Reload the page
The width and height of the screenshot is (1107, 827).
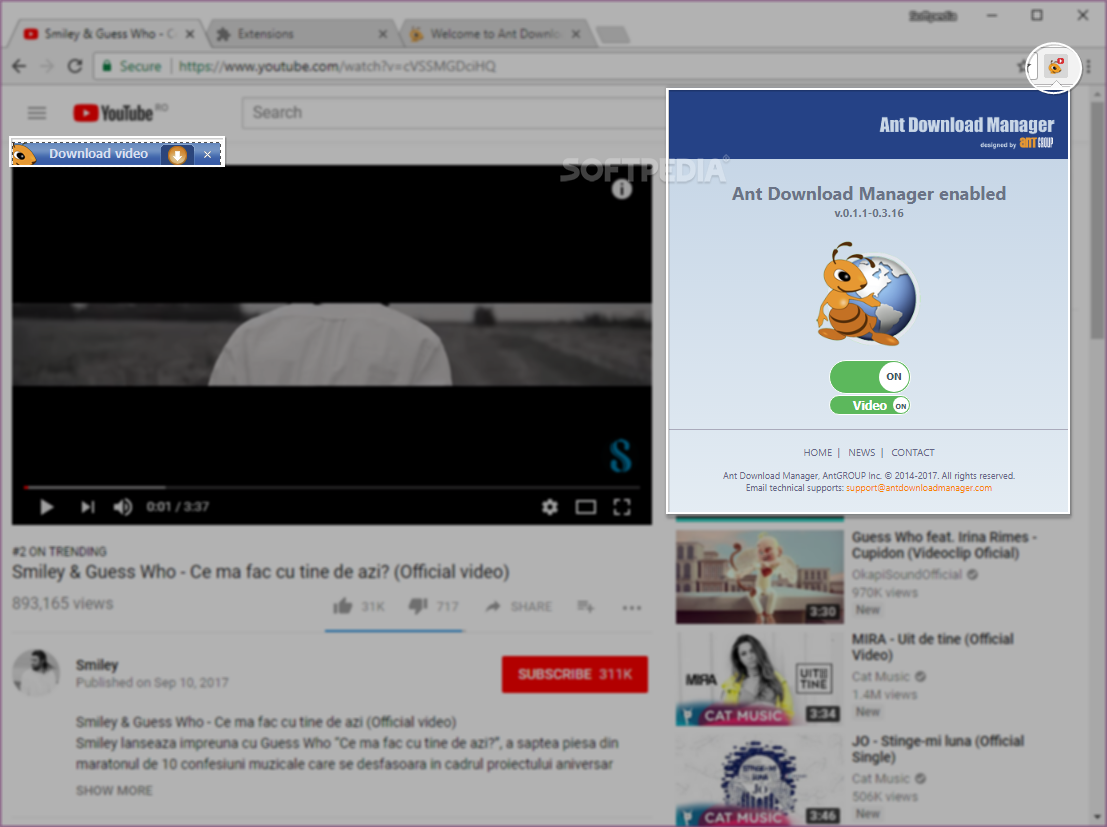click(x=74, y=66)
